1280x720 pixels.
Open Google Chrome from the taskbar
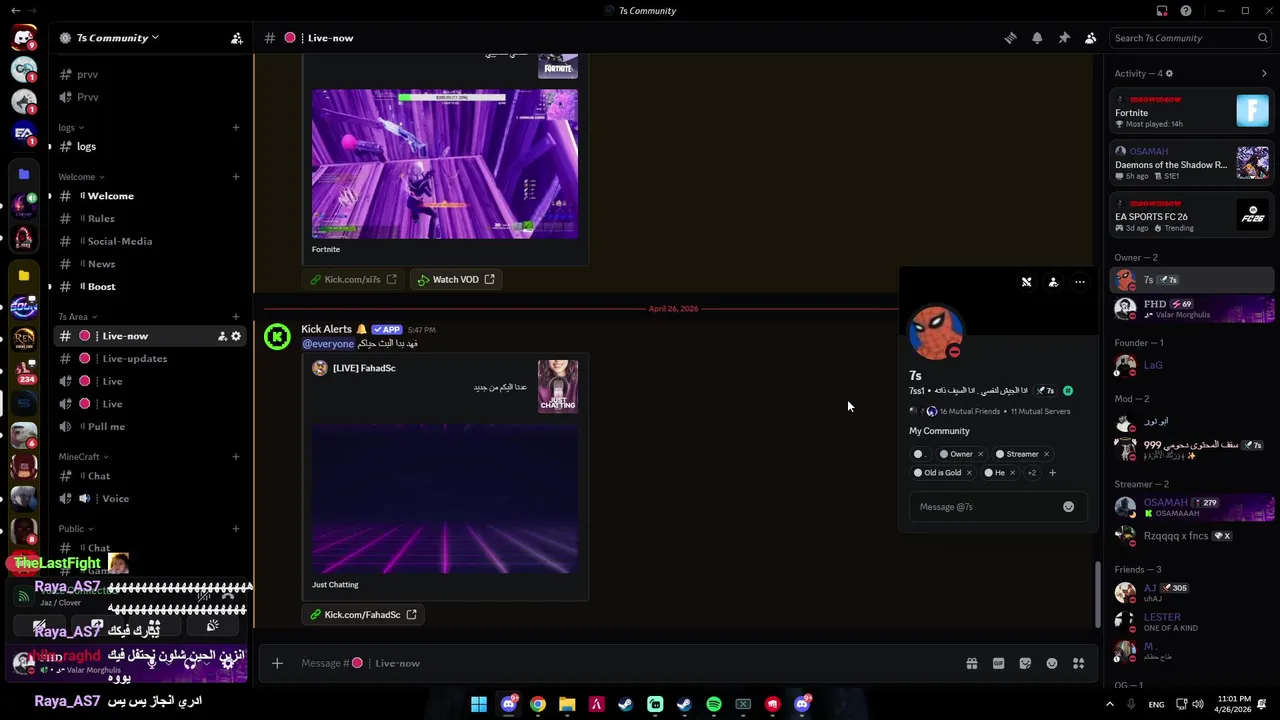(x=538, y=704)
